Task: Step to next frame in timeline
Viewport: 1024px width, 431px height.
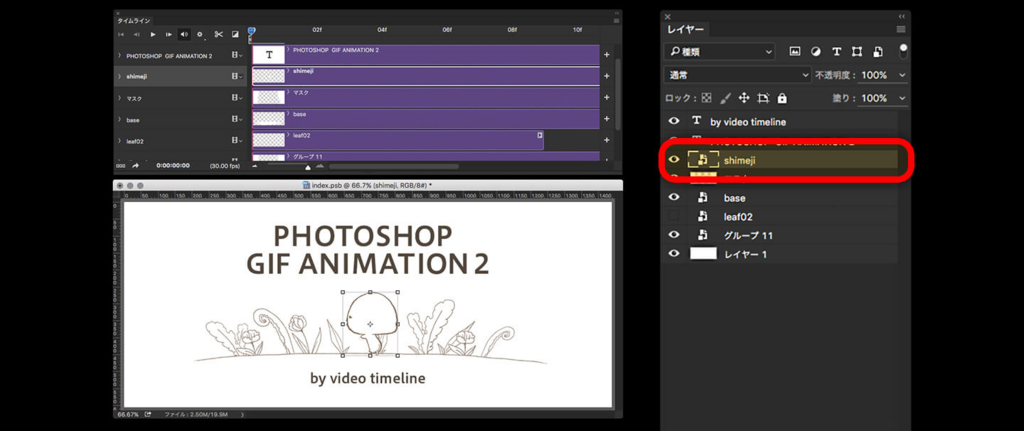Action: pyautogui.click(x=168, y=34)
